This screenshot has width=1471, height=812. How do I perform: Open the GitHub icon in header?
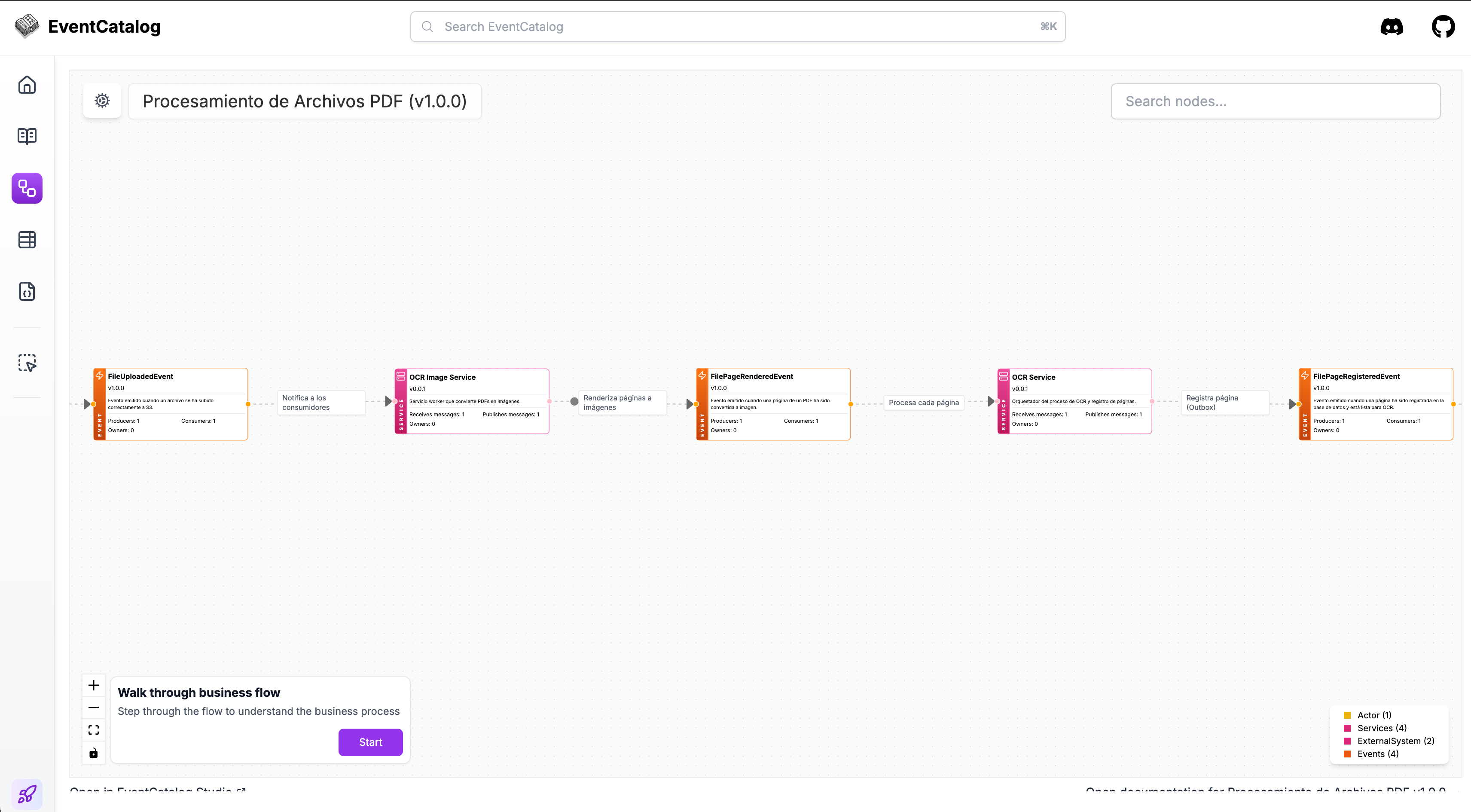1443,27
